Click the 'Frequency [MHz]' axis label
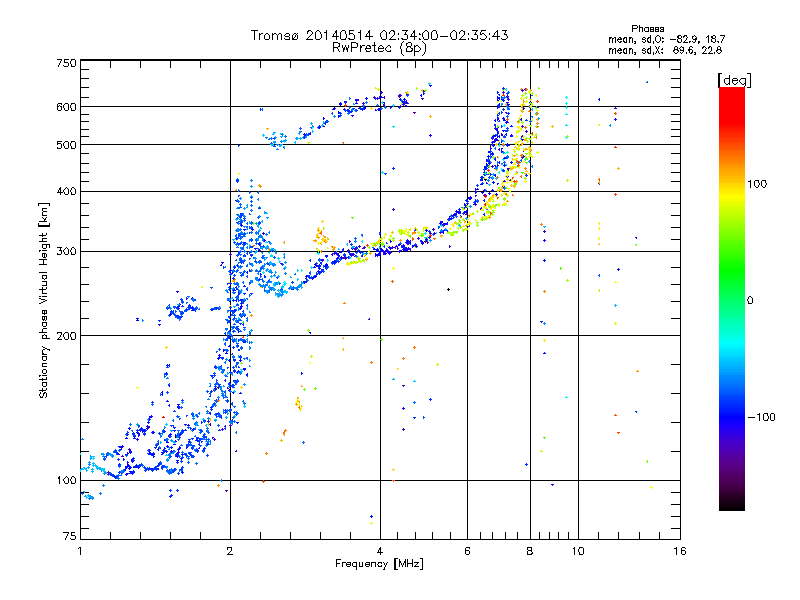 tap(379, 564)
